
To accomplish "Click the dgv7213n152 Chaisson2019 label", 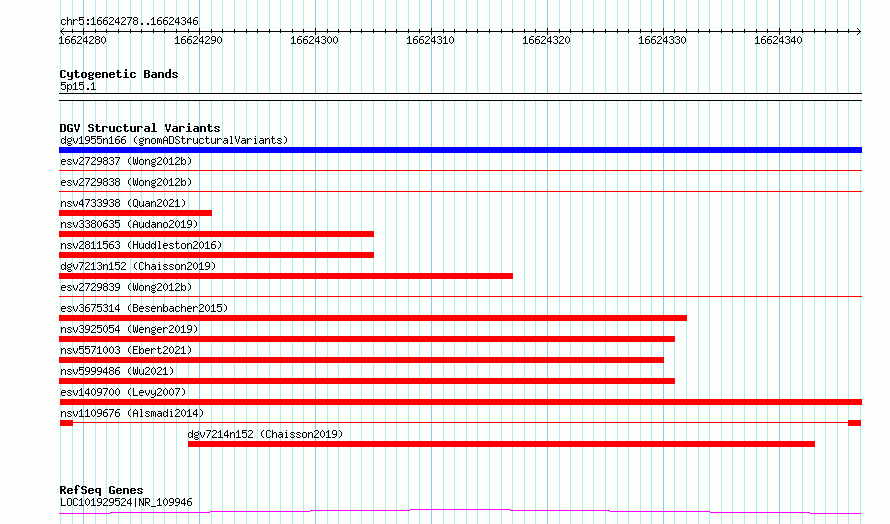I will click(x=138, y=266).
